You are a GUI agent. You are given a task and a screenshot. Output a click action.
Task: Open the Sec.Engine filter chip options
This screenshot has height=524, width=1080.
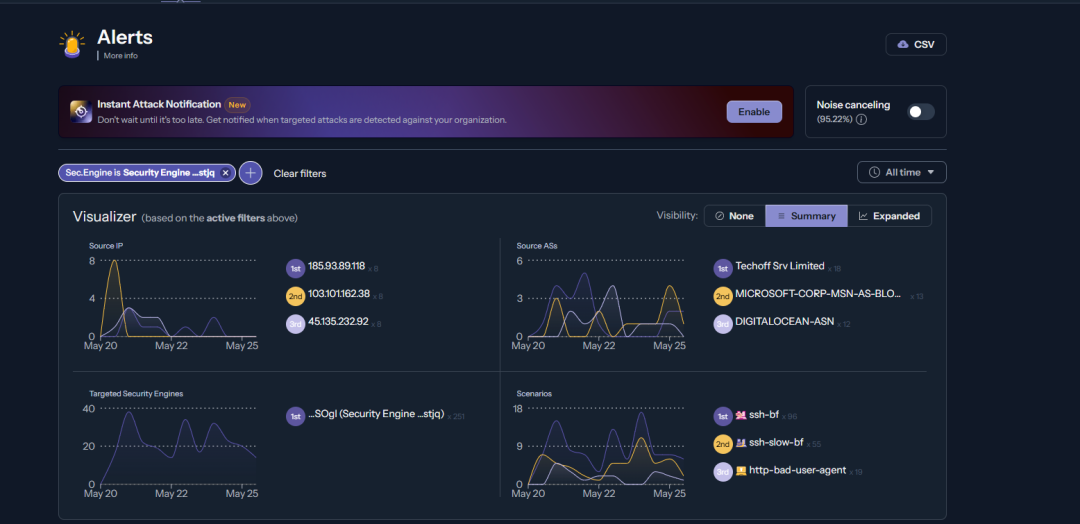click(139, 173)
